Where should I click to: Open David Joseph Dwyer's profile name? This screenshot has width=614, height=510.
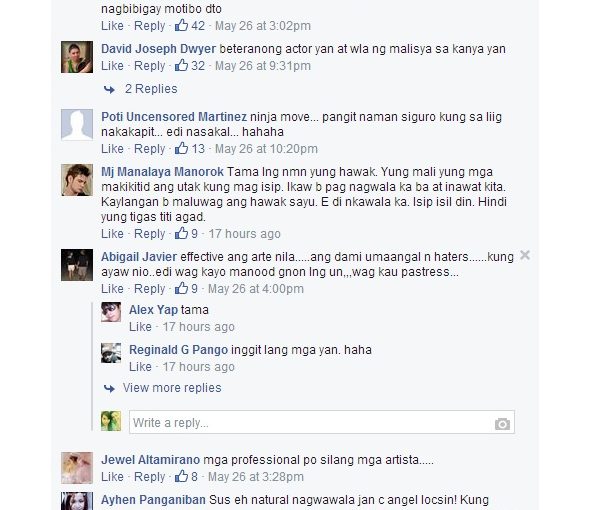tap(159, 49)
